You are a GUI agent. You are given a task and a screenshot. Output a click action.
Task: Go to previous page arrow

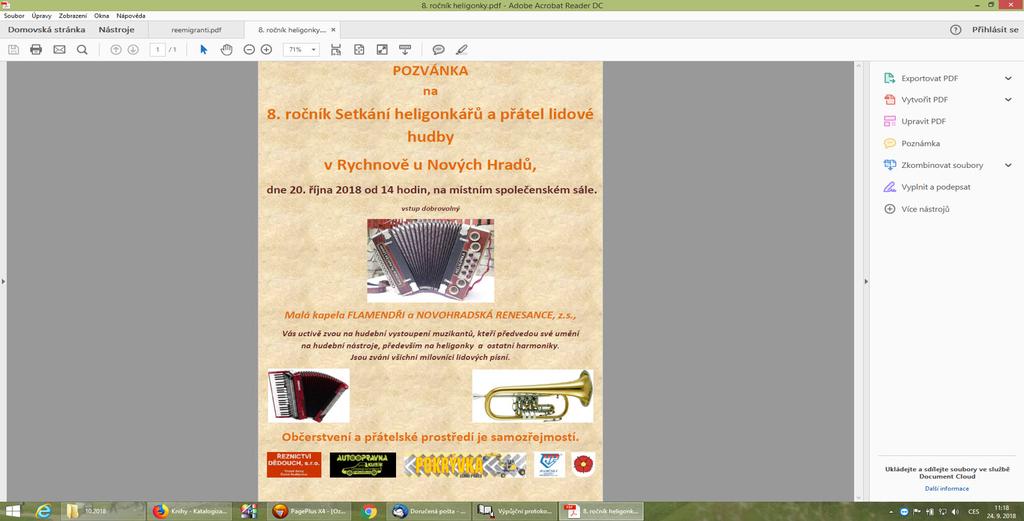coord(116,50)
